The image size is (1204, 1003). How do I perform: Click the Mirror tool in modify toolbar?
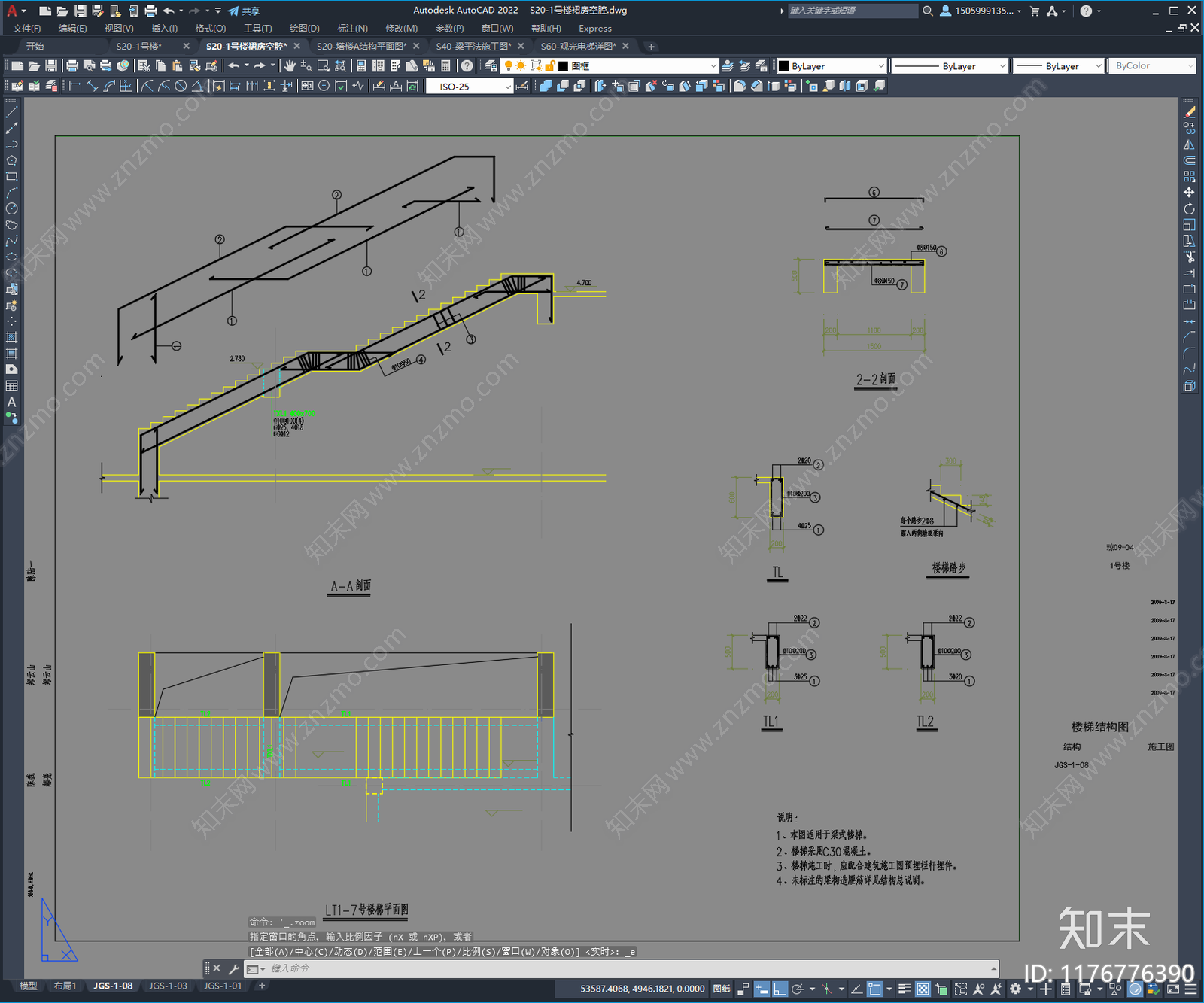click(x=1189, y=144)
